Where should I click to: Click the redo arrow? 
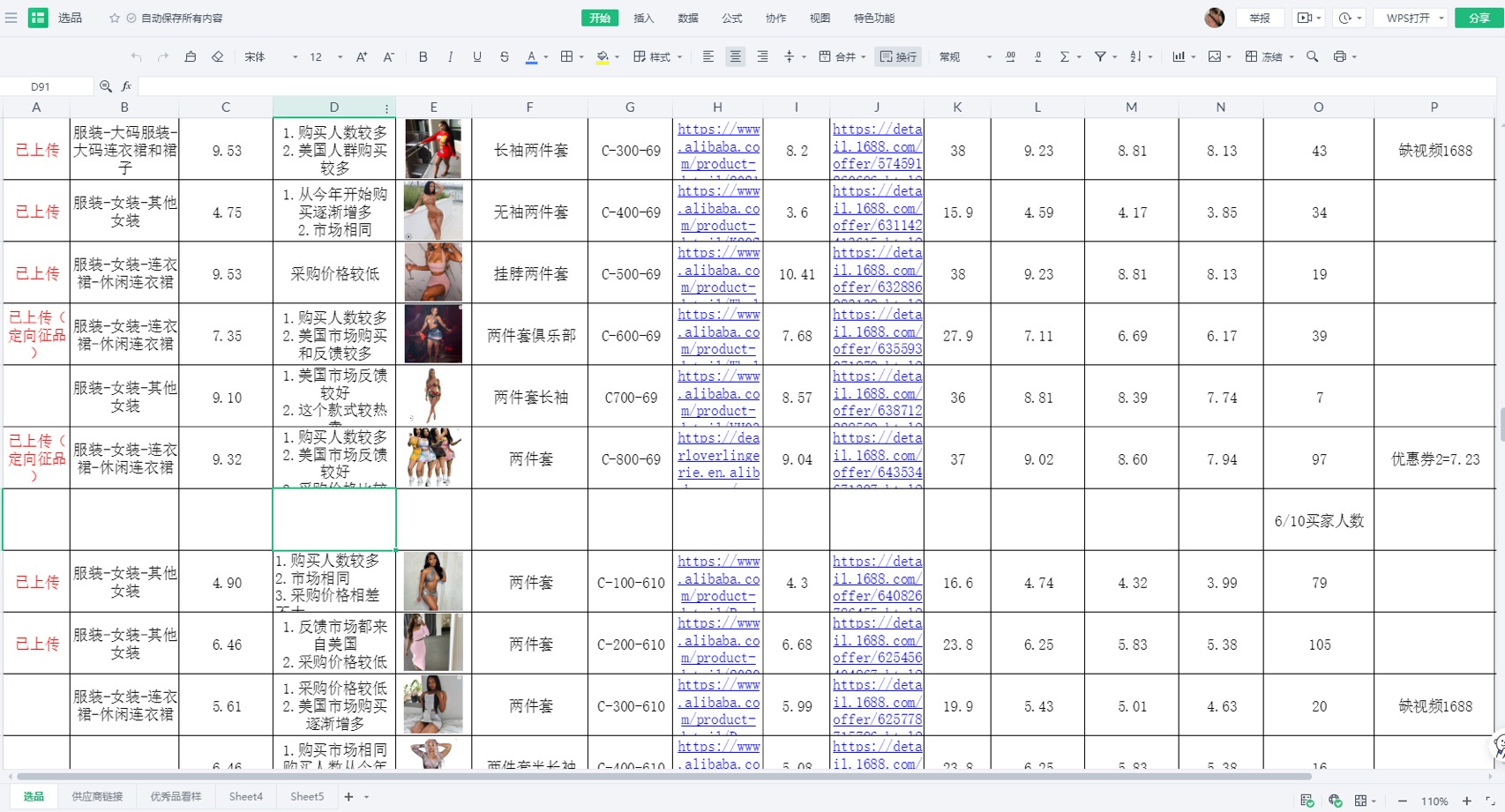click(x=163, y=56)
